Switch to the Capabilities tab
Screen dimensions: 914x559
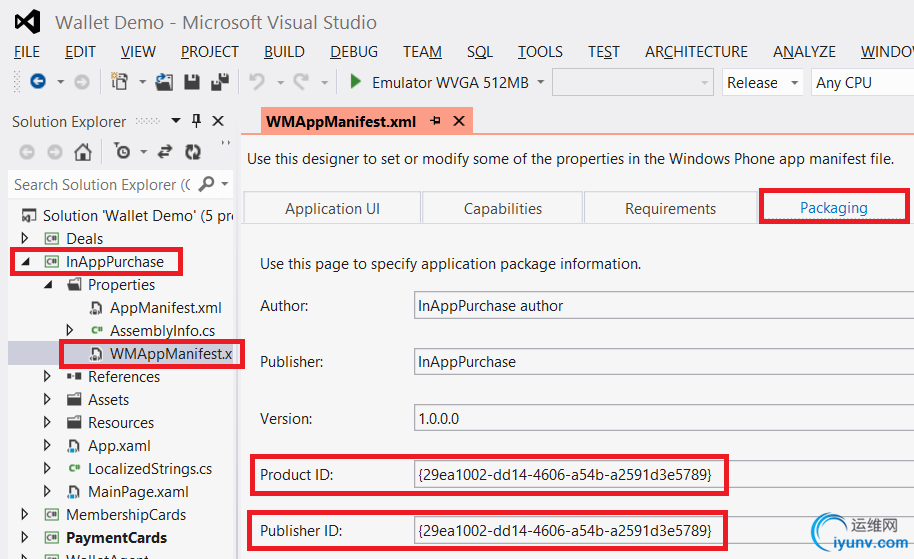502,209
